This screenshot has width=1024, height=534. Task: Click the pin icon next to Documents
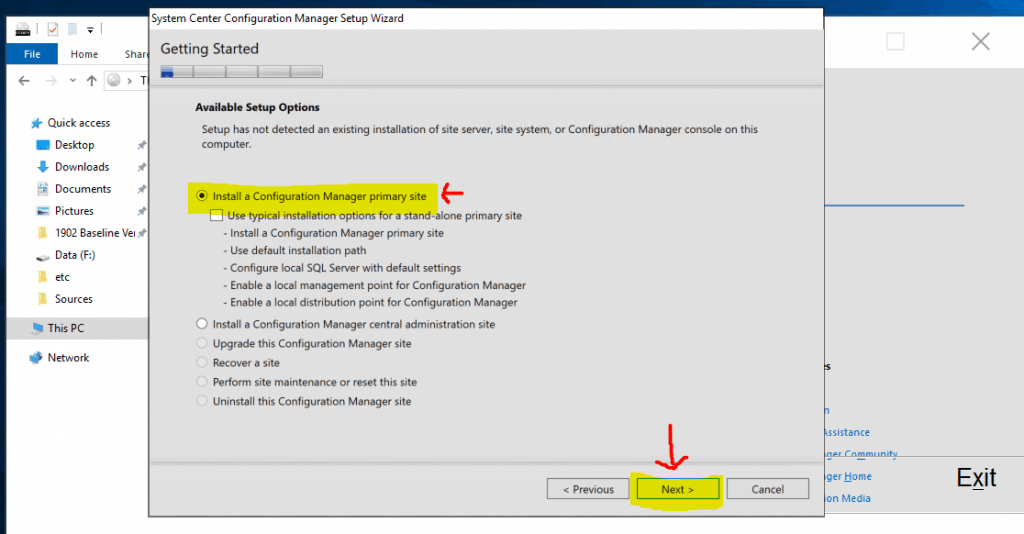coord(142,189)
